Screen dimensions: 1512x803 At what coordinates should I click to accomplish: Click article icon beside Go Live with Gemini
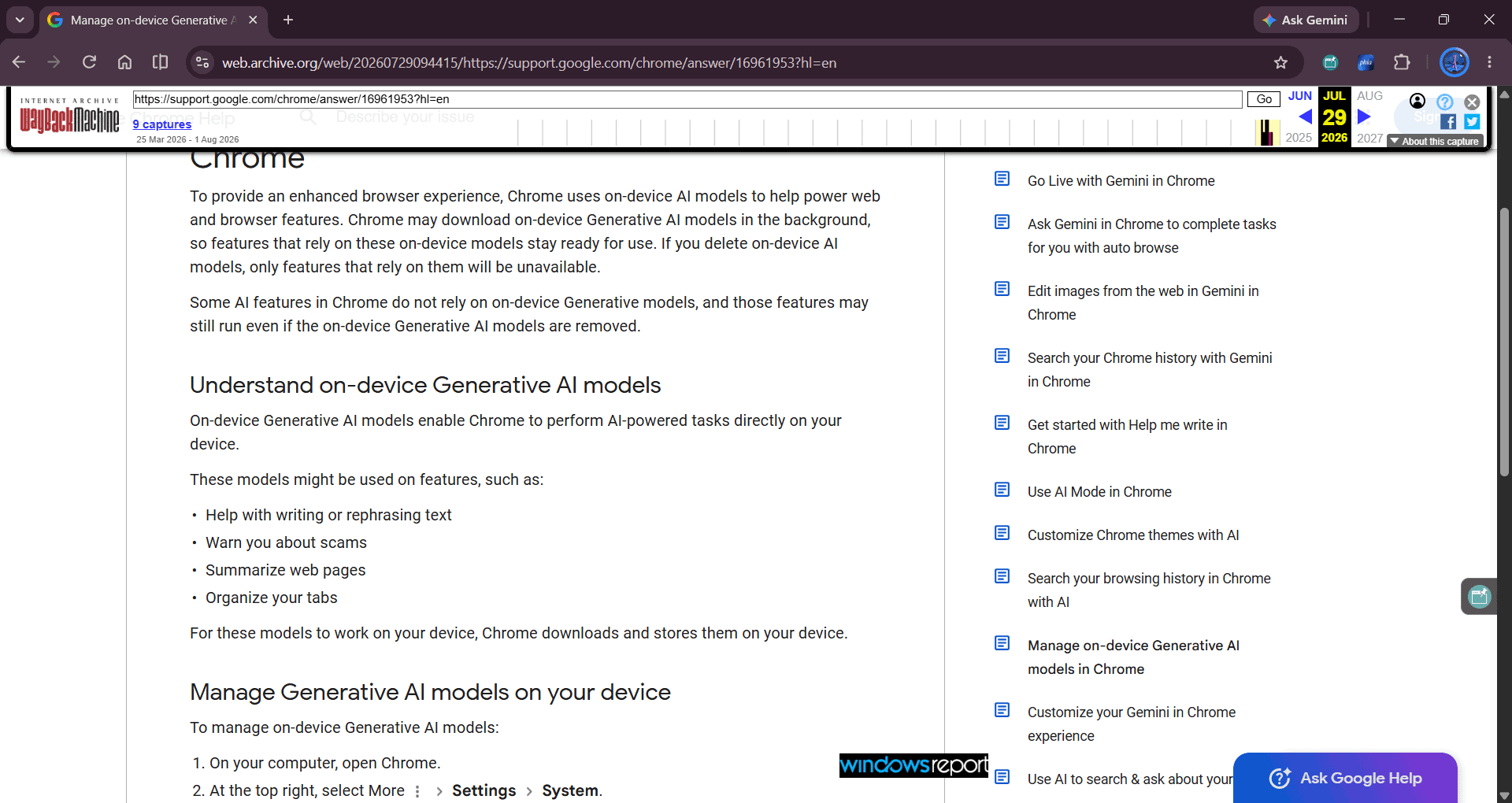coord(1002,179)
